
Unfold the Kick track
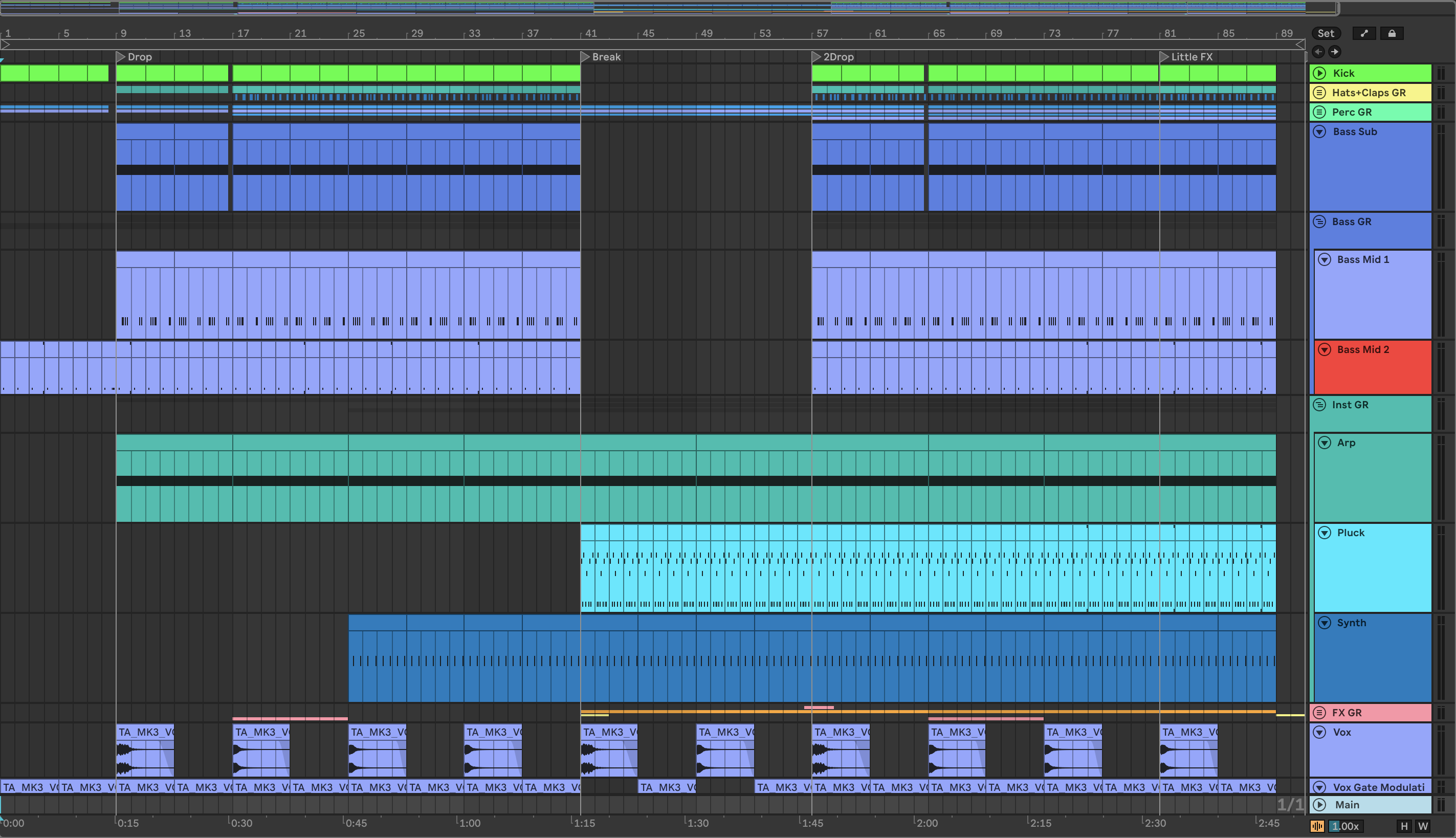point(1319,73)
